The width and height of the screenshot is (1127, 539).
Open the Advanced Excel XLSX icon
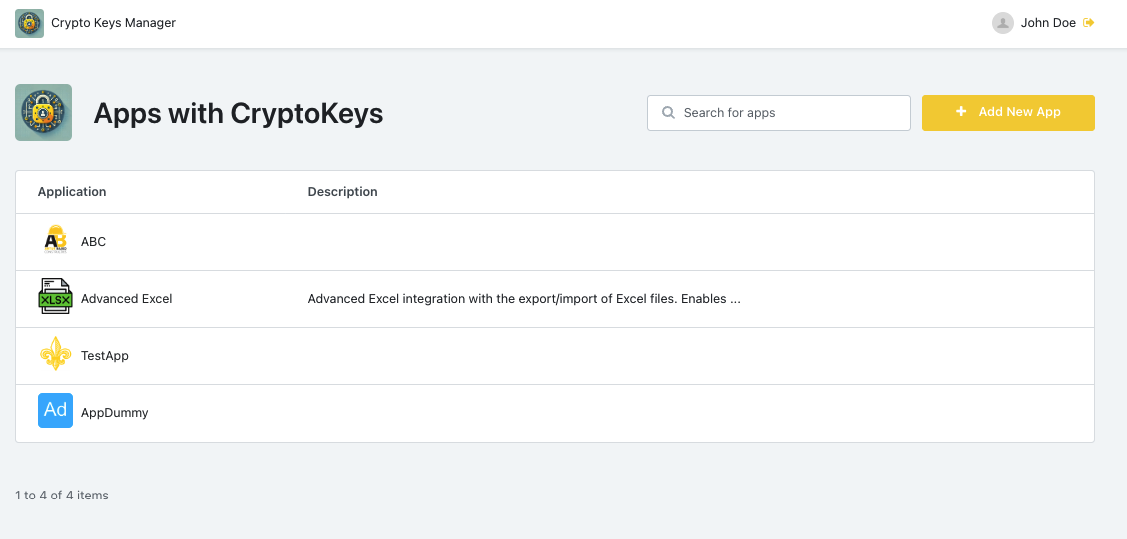tap(55, 298)
